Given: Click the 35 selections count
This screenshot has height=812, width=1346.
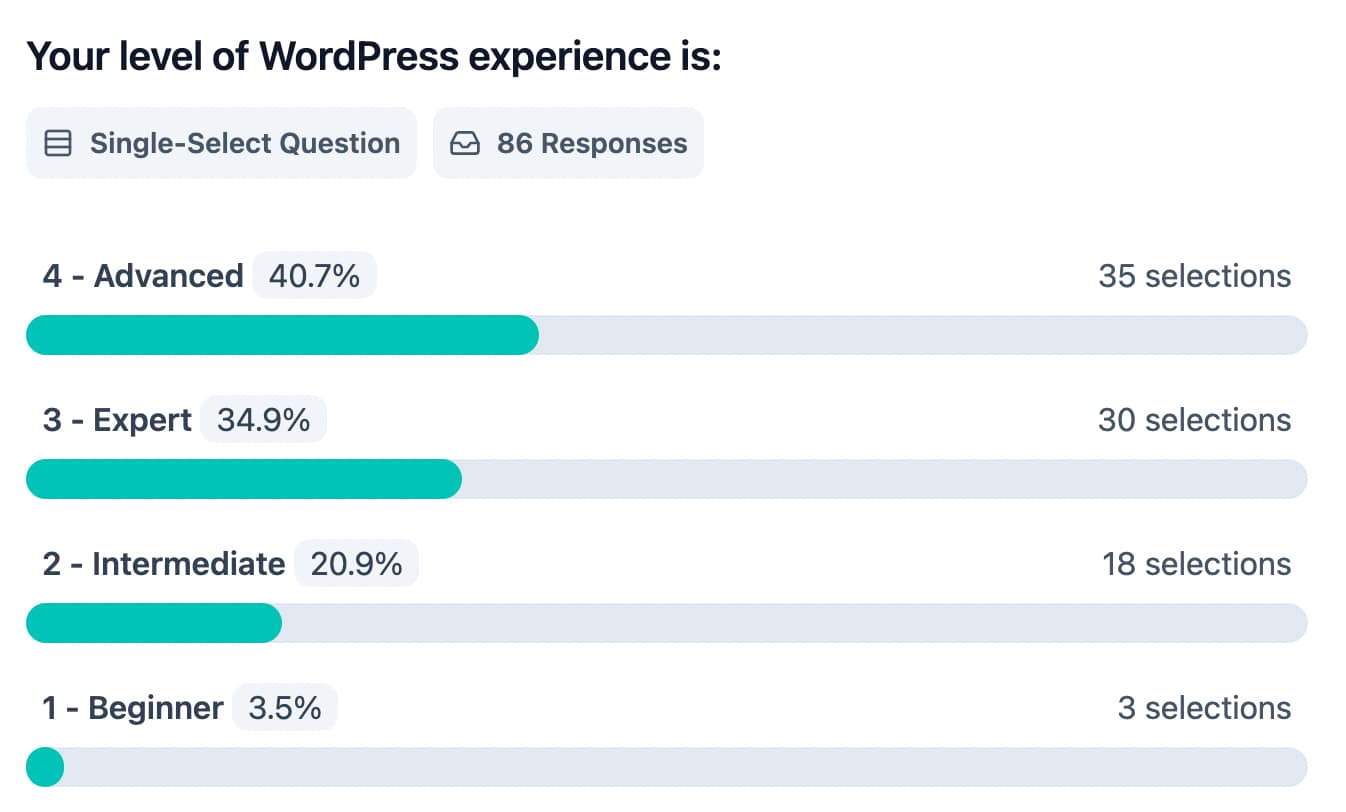Looking at the screenshot, I should [x=1194, y=276].
